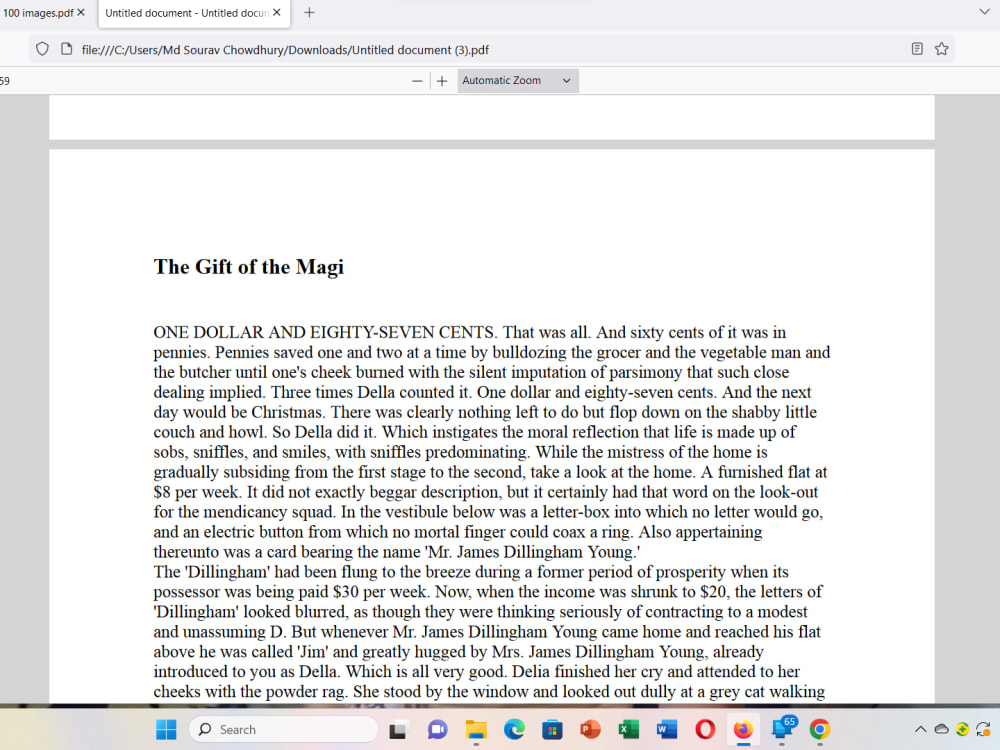1000x750 pixels.
Task: Click the tracking protection shield icon
Action: pos(42,49)
